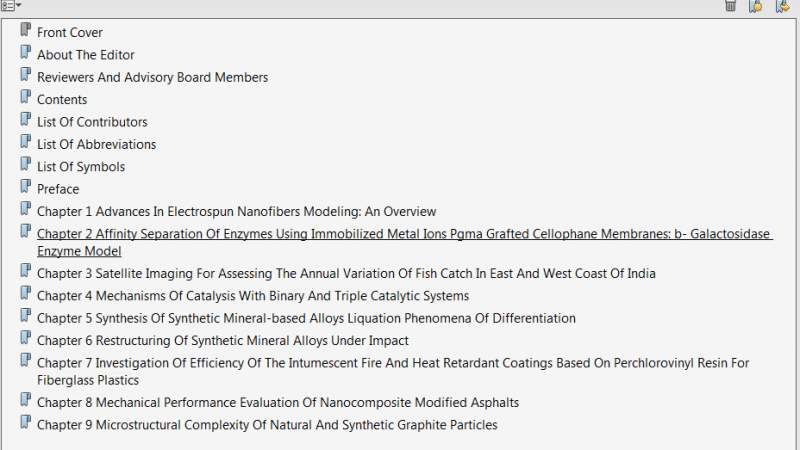Select Chapter 4 Mechanisms Of Catalysis
The height and width of the screenshot is (450, 800).
click(x=253, y=296)
